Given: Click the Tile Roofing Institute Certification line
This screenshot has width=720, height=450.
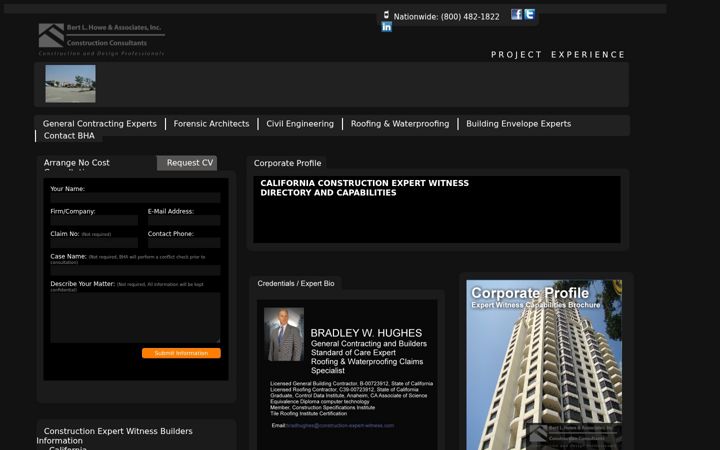Looking at the screenshot, I should (308, 413).
